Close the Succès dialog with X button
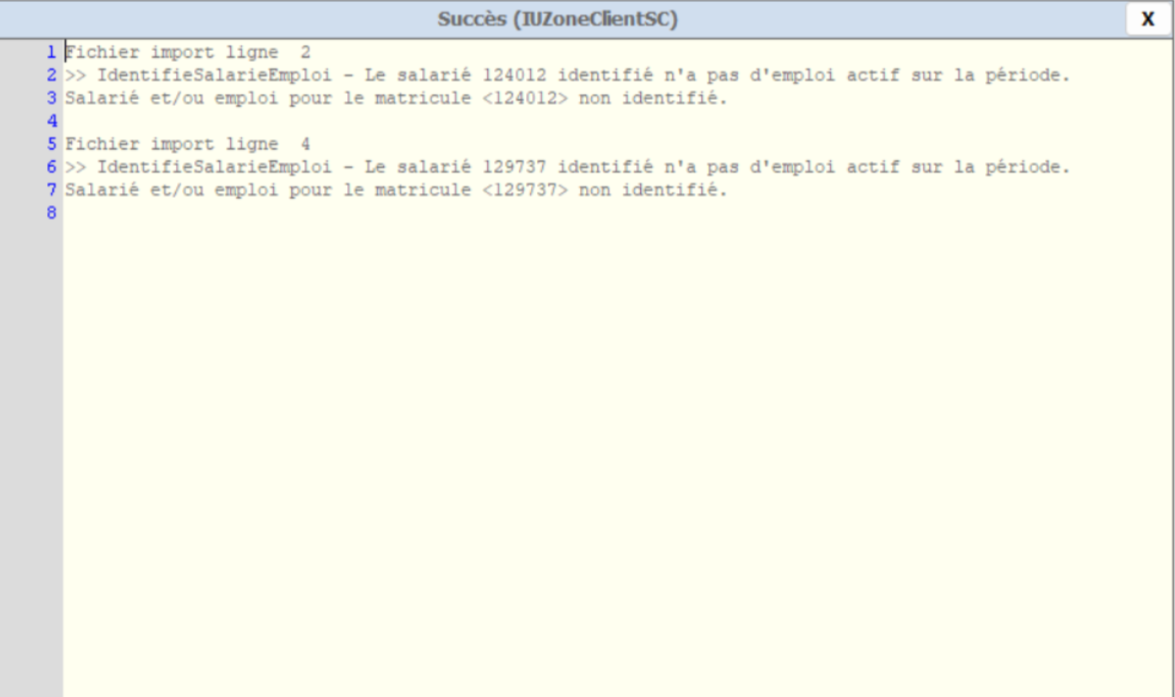This screenshot has width=1175, height=697. pos(1147,19)
